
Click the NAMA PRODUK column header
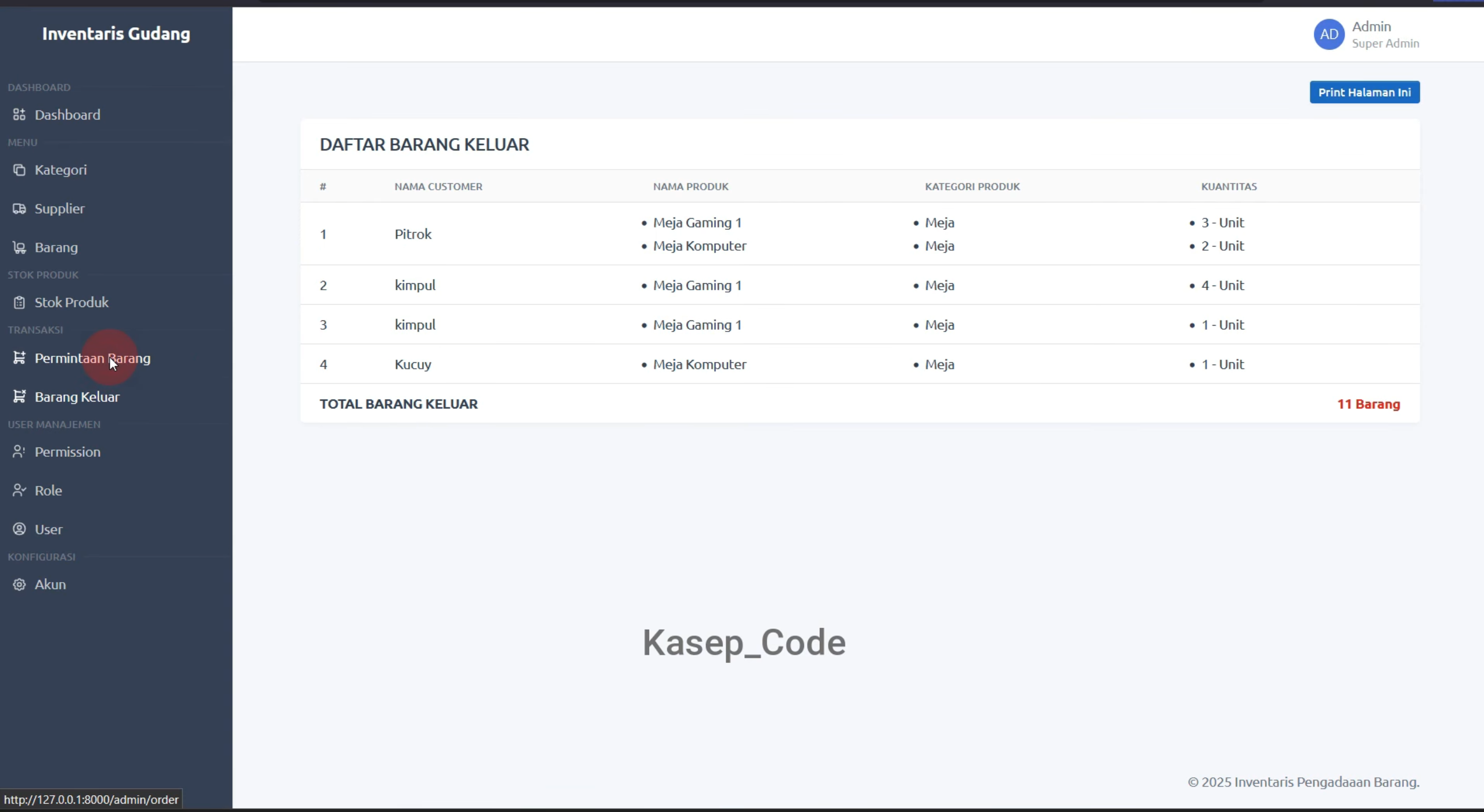(690, 186)
